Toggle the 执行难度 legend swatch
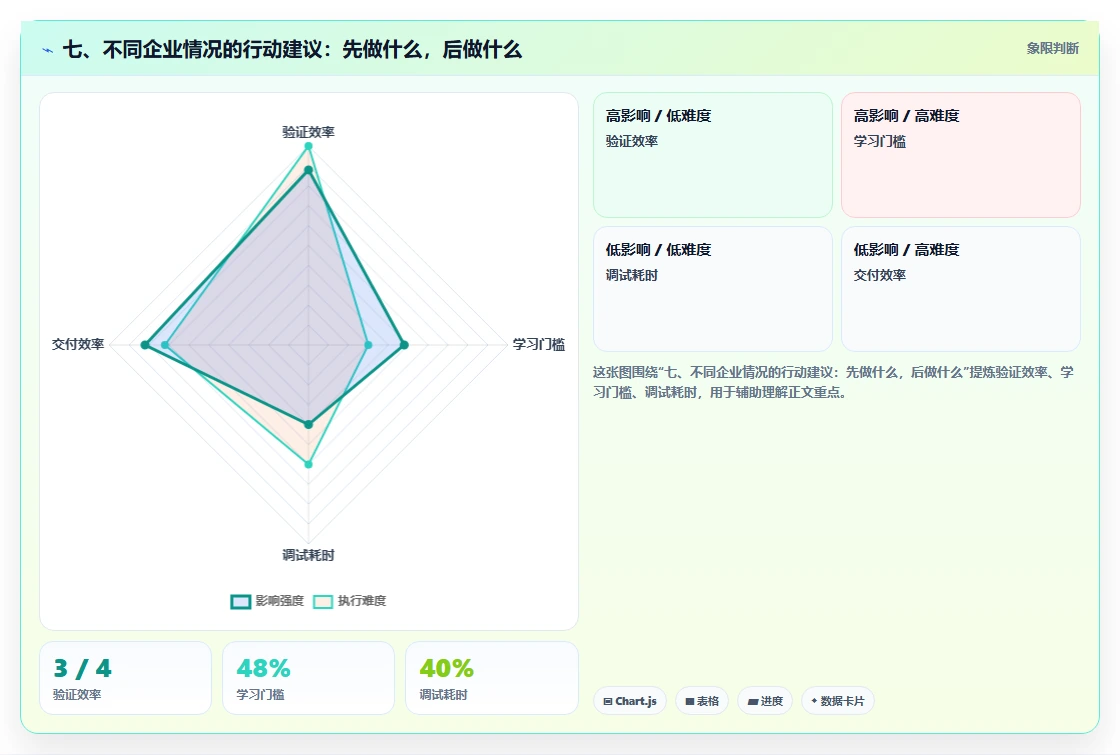 [323, 601]
